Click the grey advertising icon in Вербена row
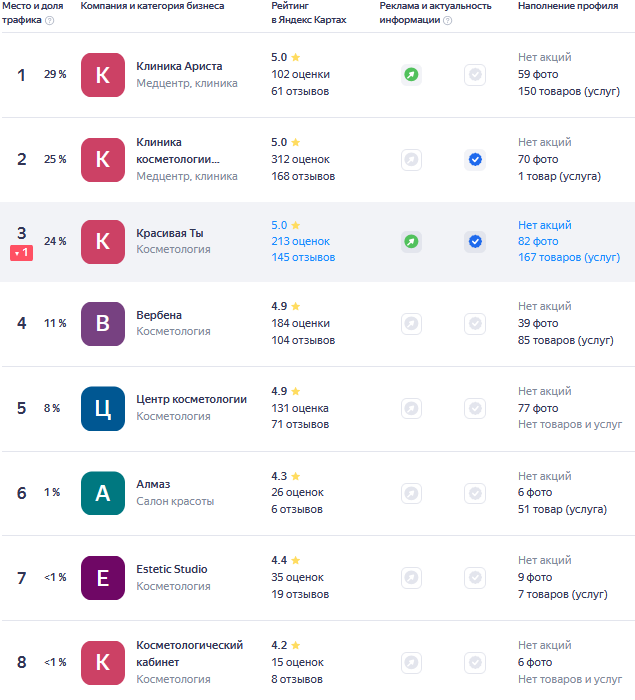 [411, 323]
